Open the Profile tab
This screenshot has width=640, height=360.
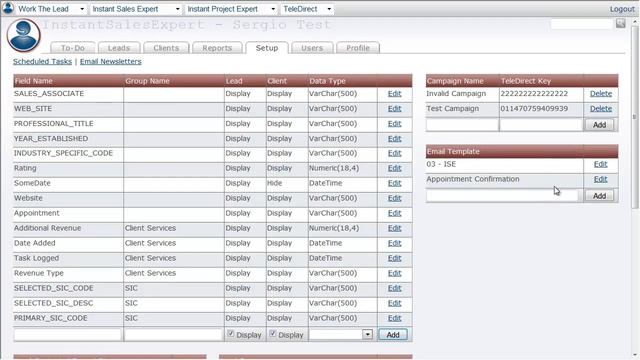358,48
